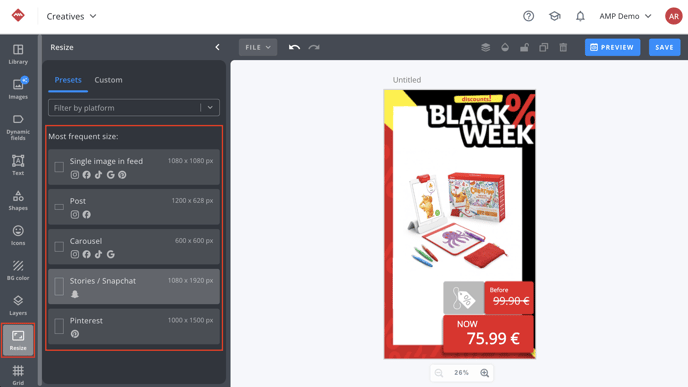688x387 pixels.
Task: Select the Presets tab
Action: click(68, 80)
